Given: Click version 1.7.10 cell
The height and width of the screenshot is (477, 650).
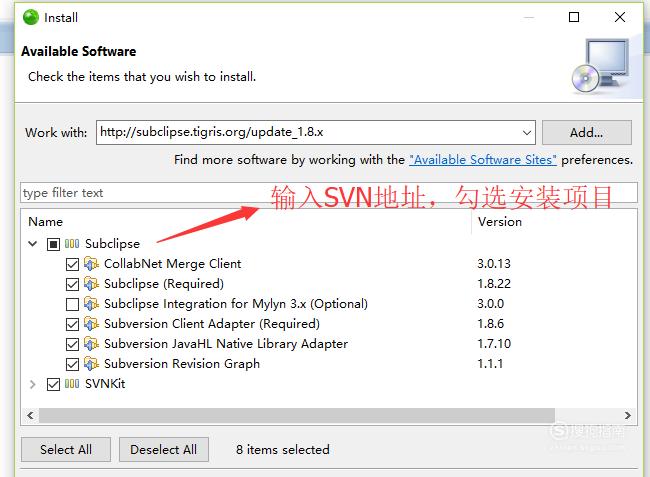Looking at the screenshot, I should click(494, 344).
